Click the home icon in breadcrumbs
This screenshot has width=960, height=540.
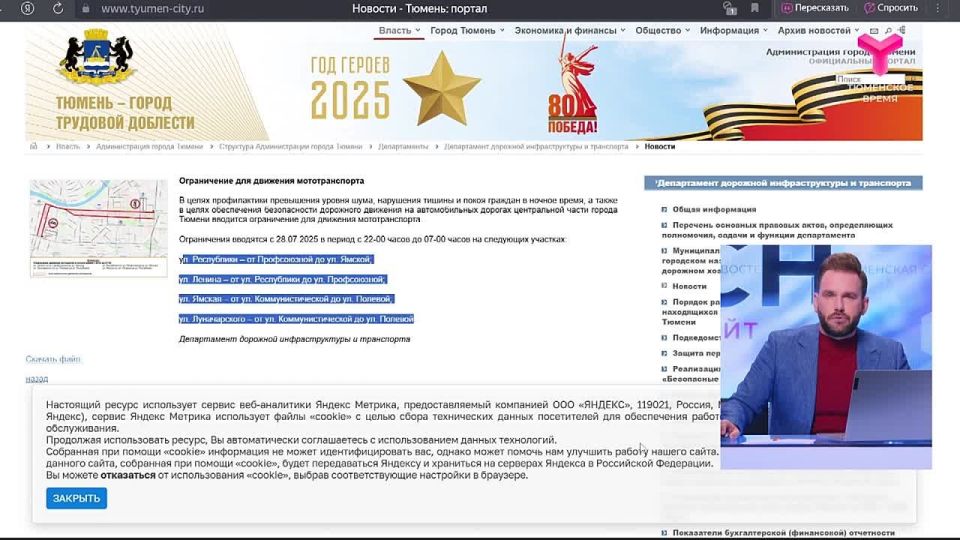pos(34,146)
